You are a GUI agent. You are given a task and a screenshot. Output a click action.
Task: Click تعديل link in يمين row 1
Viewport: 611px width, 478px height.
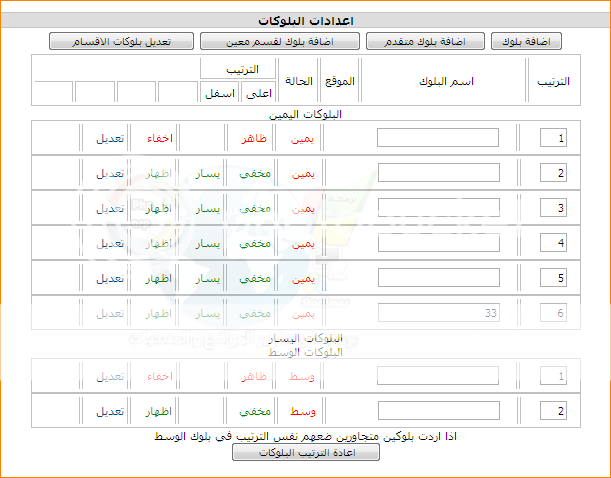click(x=110, y=139)
